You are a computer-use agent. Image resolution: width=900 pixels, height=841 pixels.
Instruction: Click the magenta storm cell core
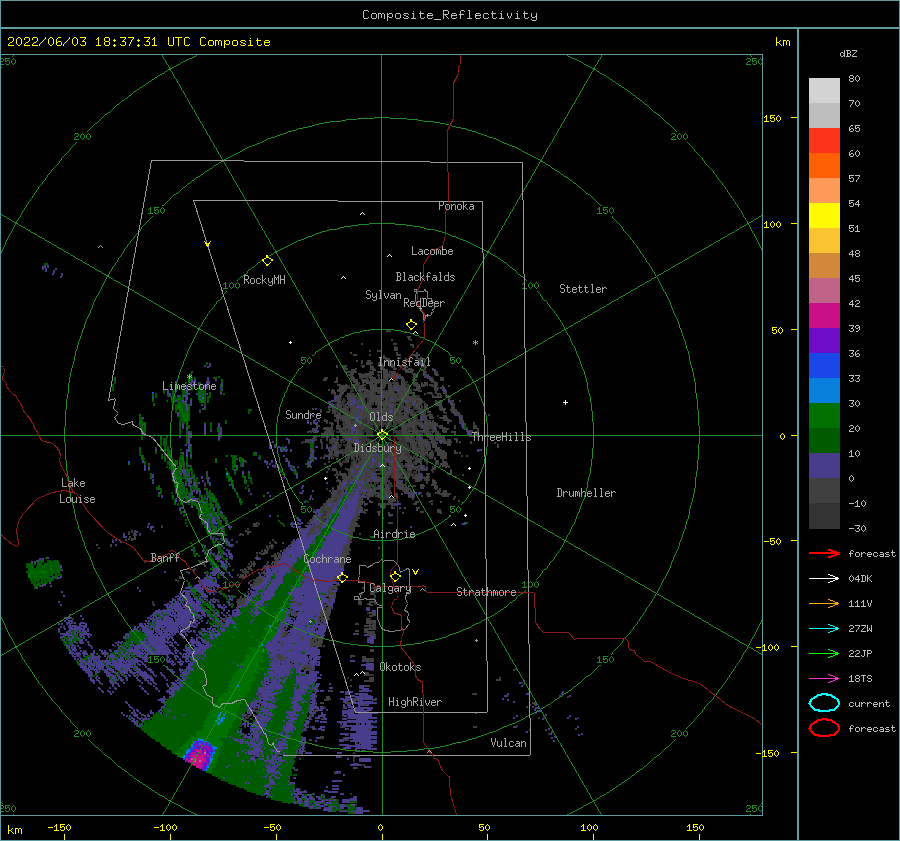[x=199, y=753]
